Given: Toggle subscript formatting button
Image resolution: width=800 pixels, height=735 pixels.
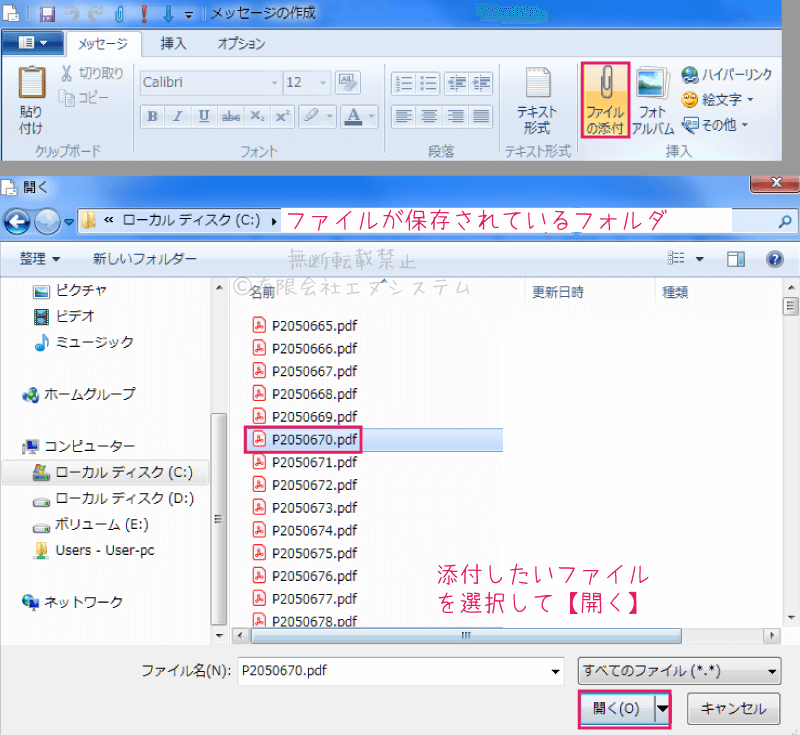Looking at the screenshot, I should click(x=257, y=117).
